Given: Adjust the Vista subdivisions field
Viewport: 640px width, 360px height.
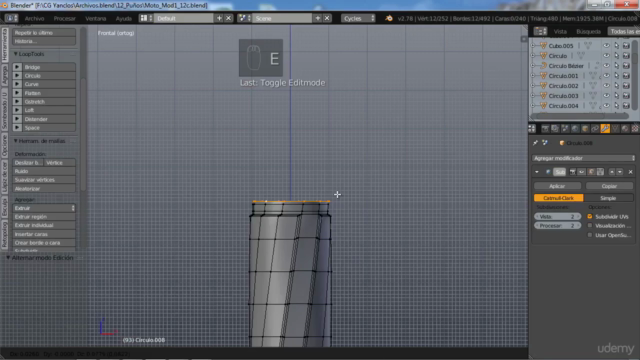Looking at the screenshot, I should coord(558,216).
